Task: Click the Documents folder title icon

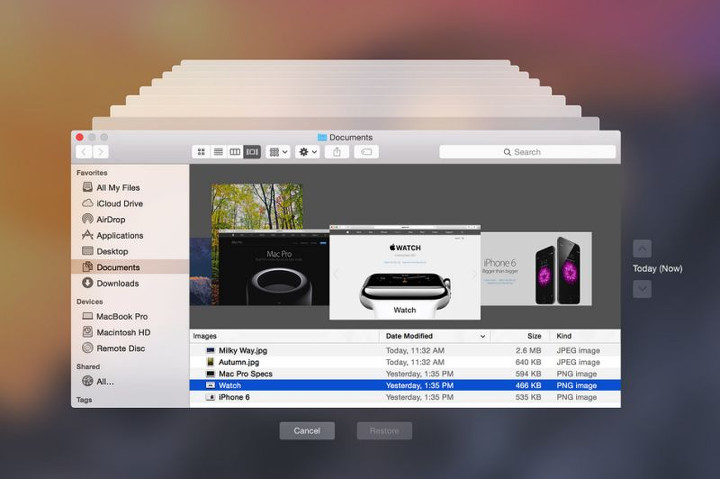Action: tap(322, 137)
